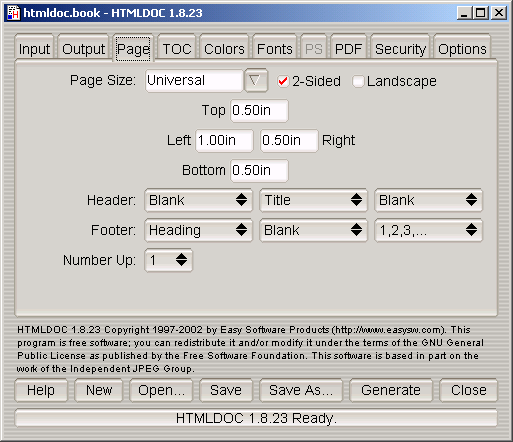
Task: Enable the Landscape checkbox
Action: click(x=358, y=81)
